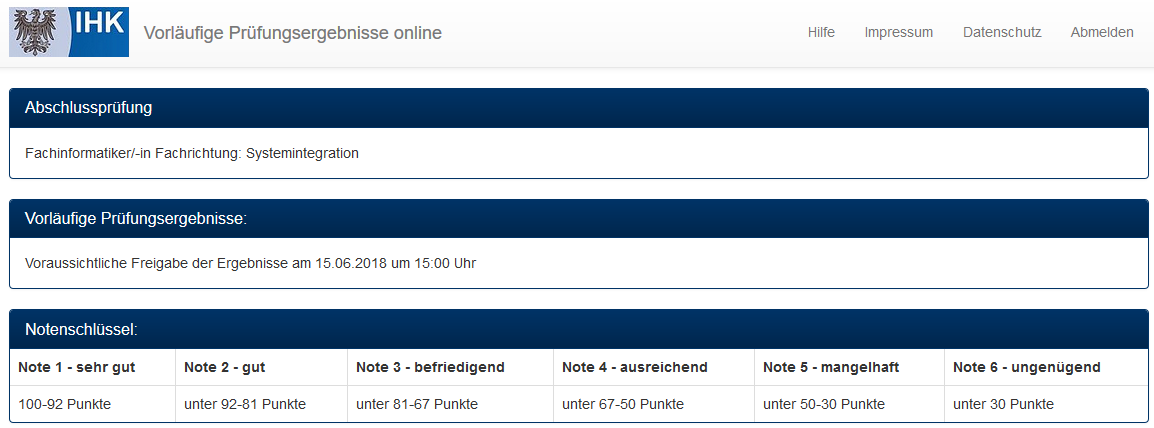Click the unter 67-50 Punkte cell
Viewport: 1154px width, 428px height.
coord(622,404)
